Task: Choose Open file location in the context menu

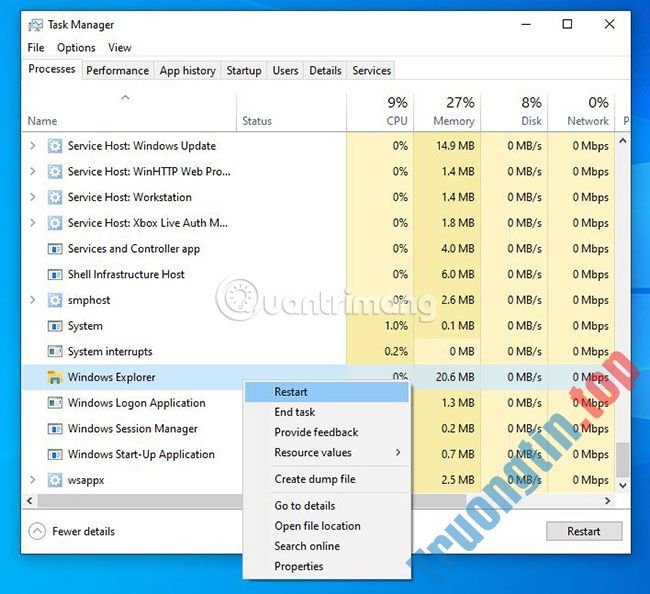Action: tap(327, 526)
